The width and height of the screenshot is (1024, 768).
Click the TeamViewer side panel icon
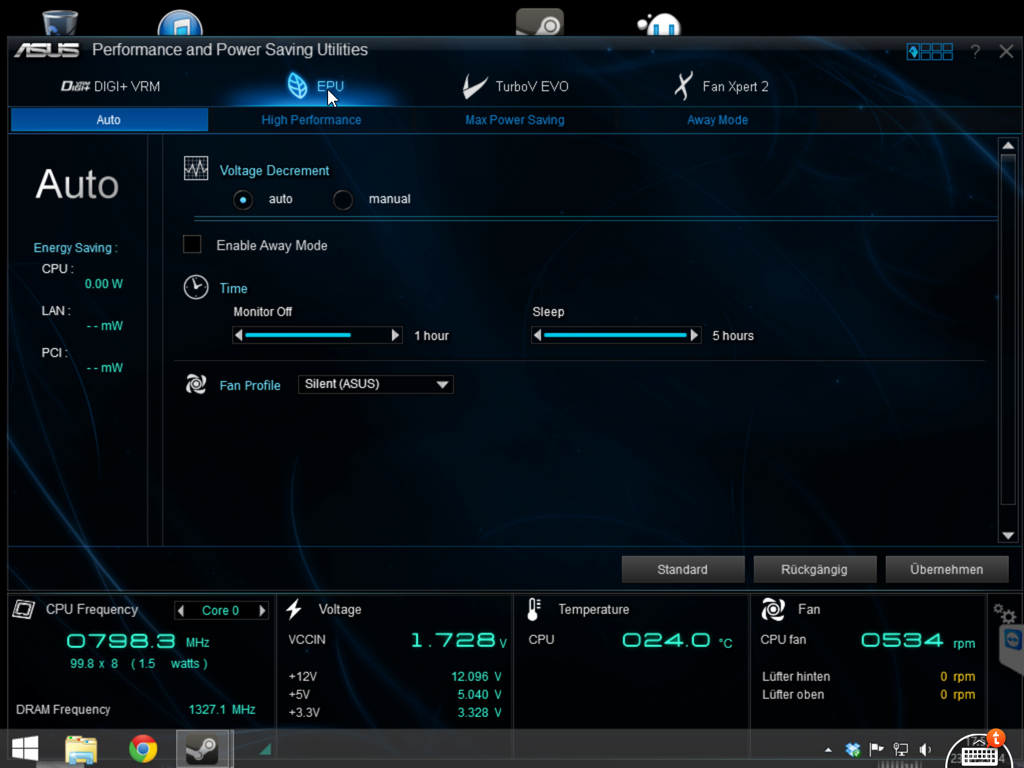pos(1013,640)
